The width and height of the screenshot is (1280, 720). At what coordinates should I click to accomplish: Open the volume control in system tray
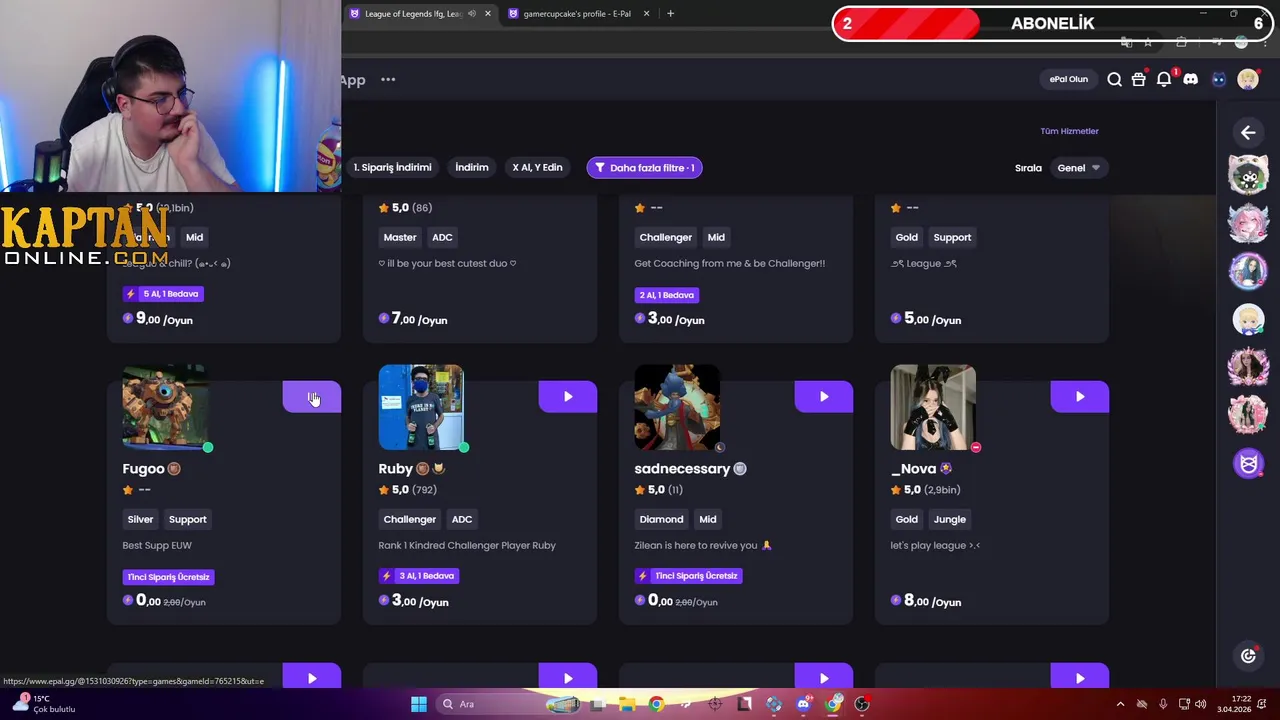(1200, 704)
